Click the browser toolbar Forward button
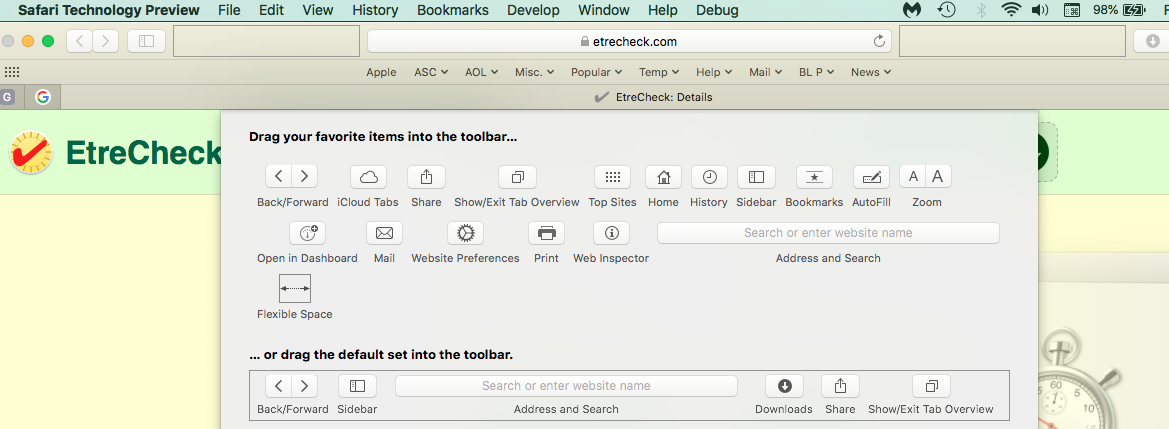 (x=105, y=41)
